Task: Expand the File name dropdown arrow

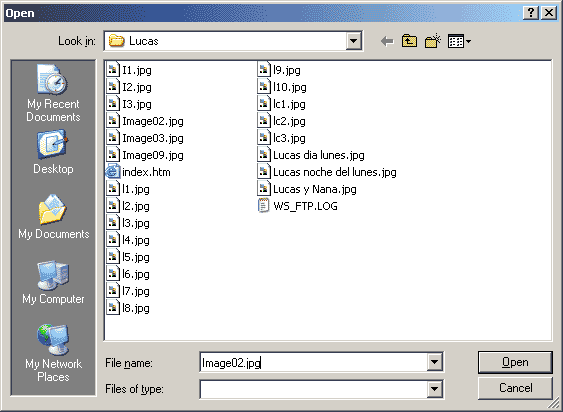Action: tap(434, 362)
